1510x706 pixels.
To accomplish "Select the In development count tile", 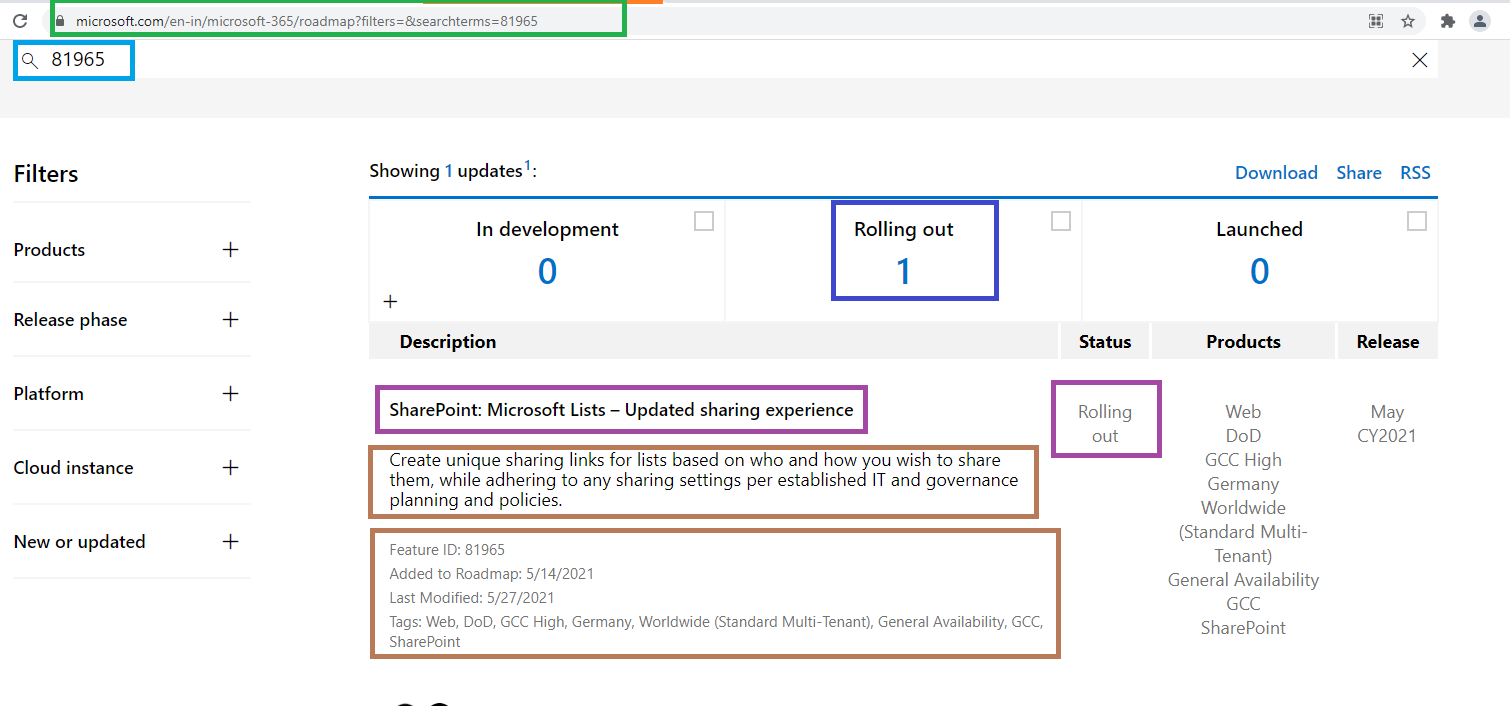I will tap(547, 260).
